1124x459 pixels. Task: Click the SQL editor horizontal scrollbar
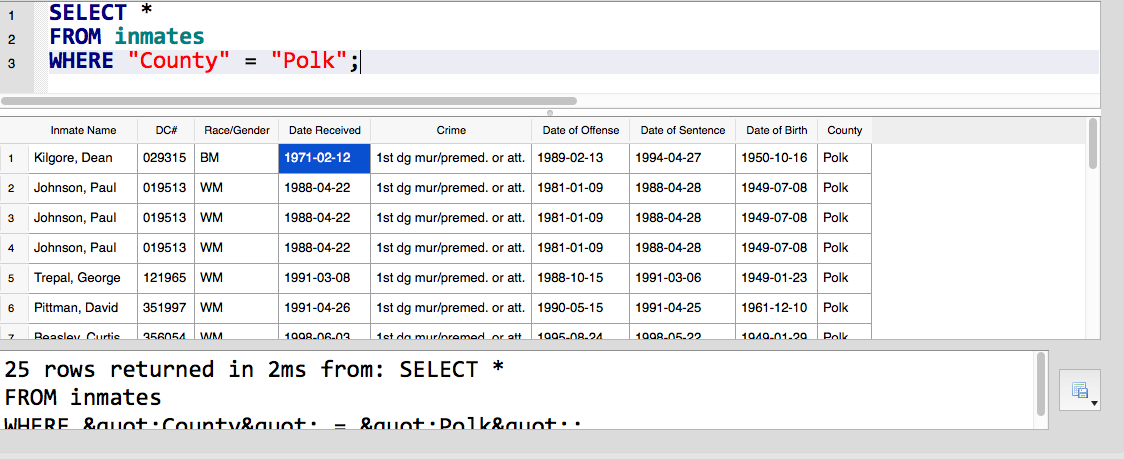point(289,101)
